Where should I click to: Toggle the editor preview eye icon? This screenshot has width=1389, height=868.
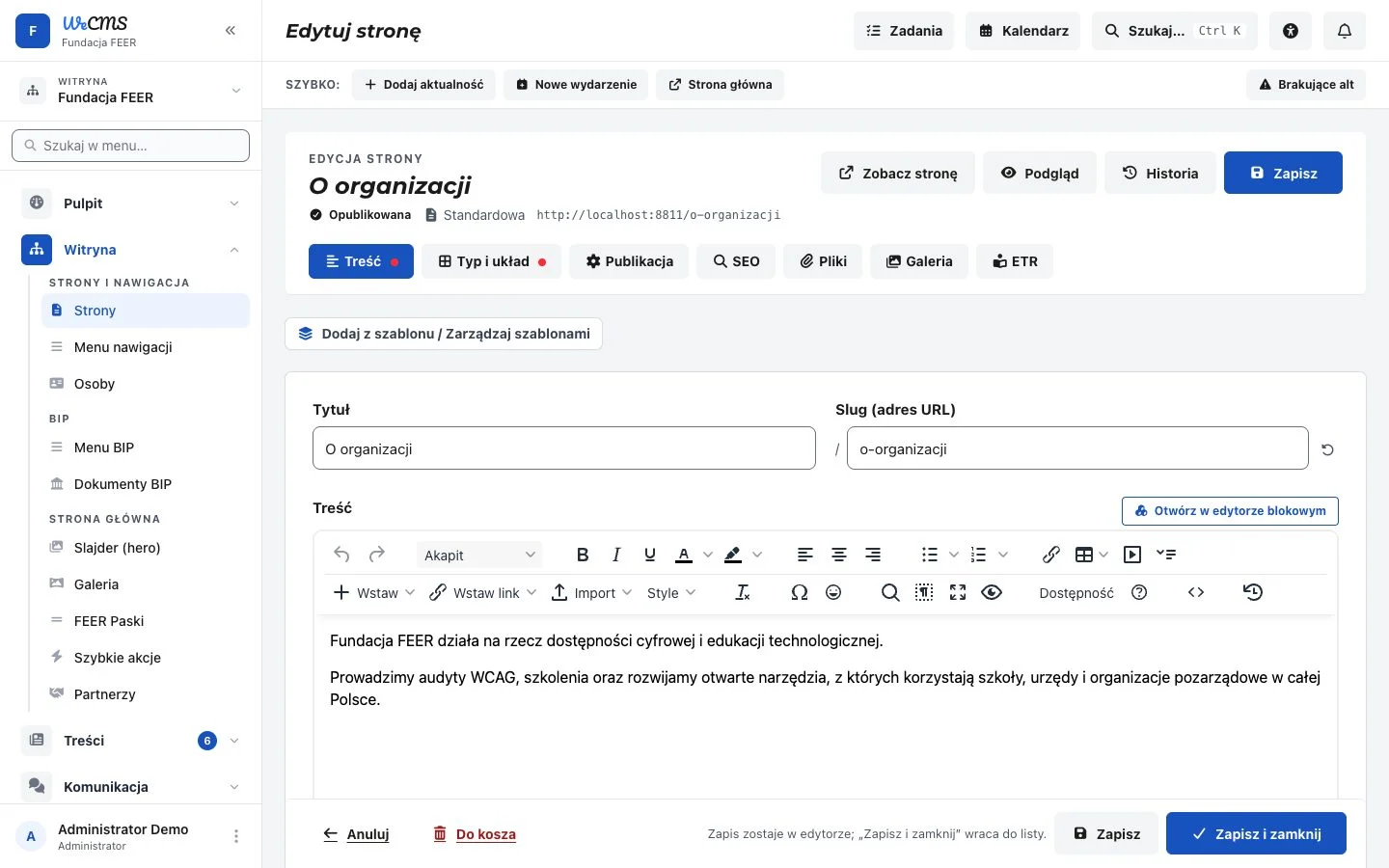click(992, 592)
